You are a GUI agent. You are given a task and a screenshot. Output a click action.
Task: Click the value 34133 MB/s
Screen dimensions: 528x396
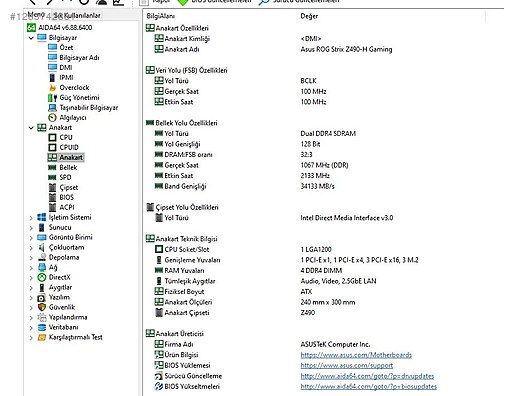318,186
